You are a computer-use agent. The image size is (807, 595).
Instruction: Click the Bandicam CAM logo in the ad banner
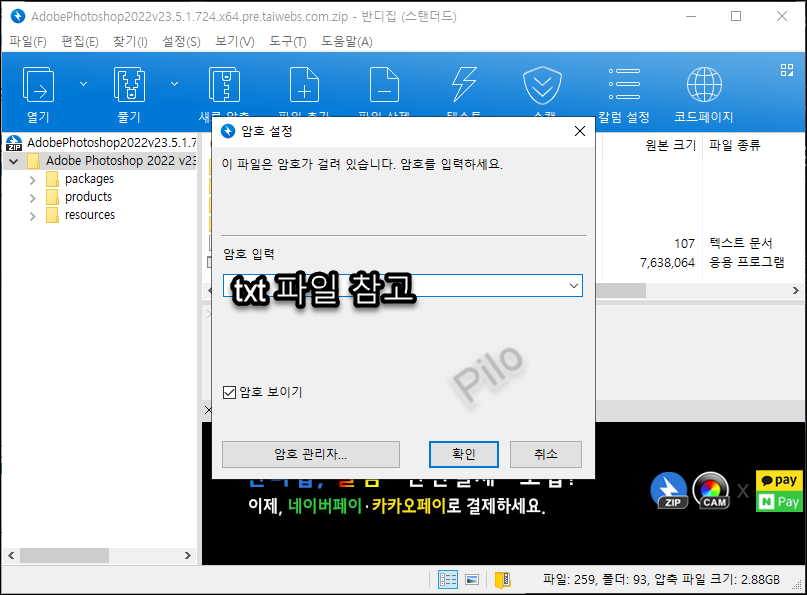click(711, 491)
